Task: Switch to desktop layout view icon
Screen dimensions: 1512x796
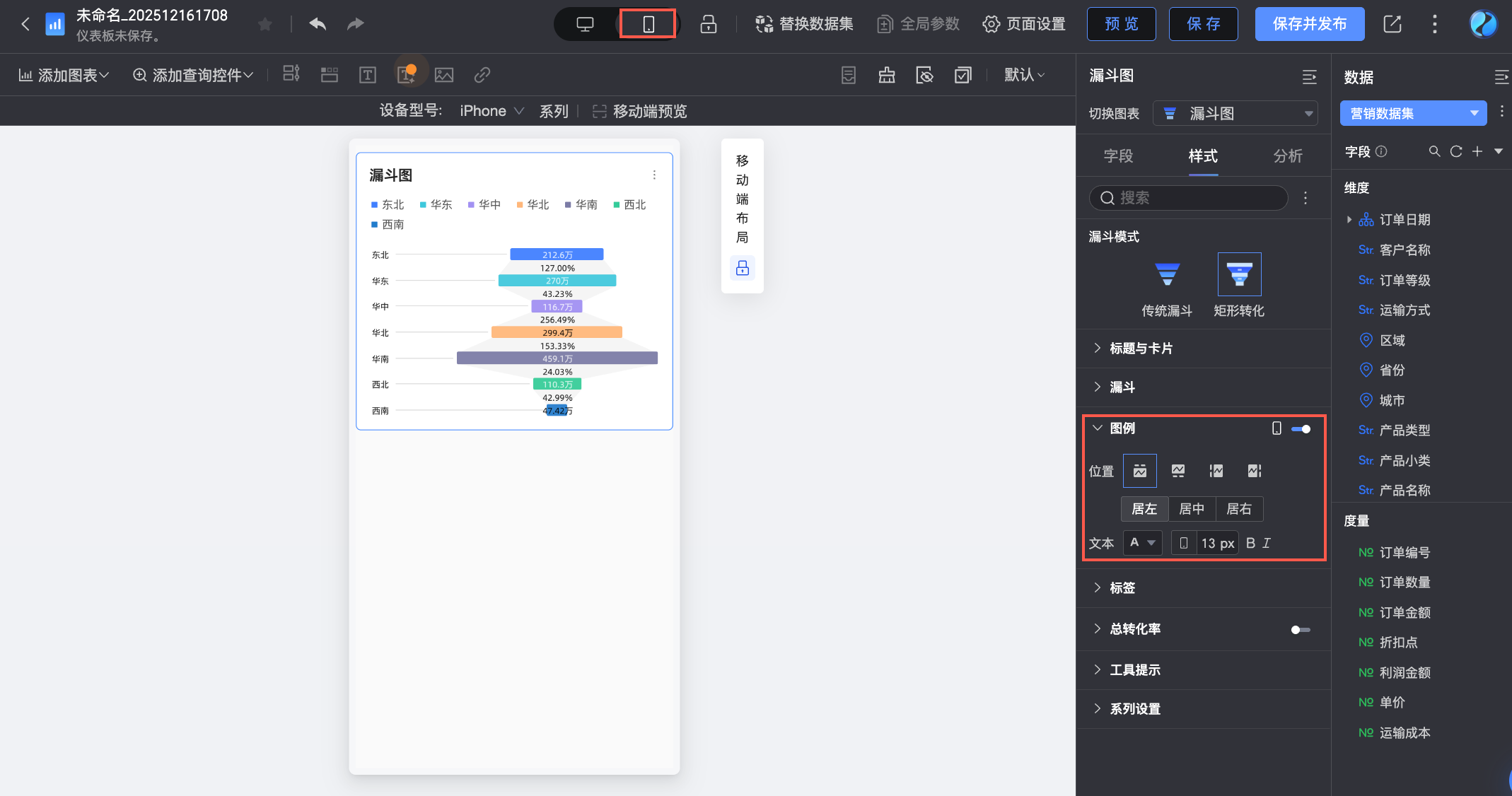Action: [585, 24]
